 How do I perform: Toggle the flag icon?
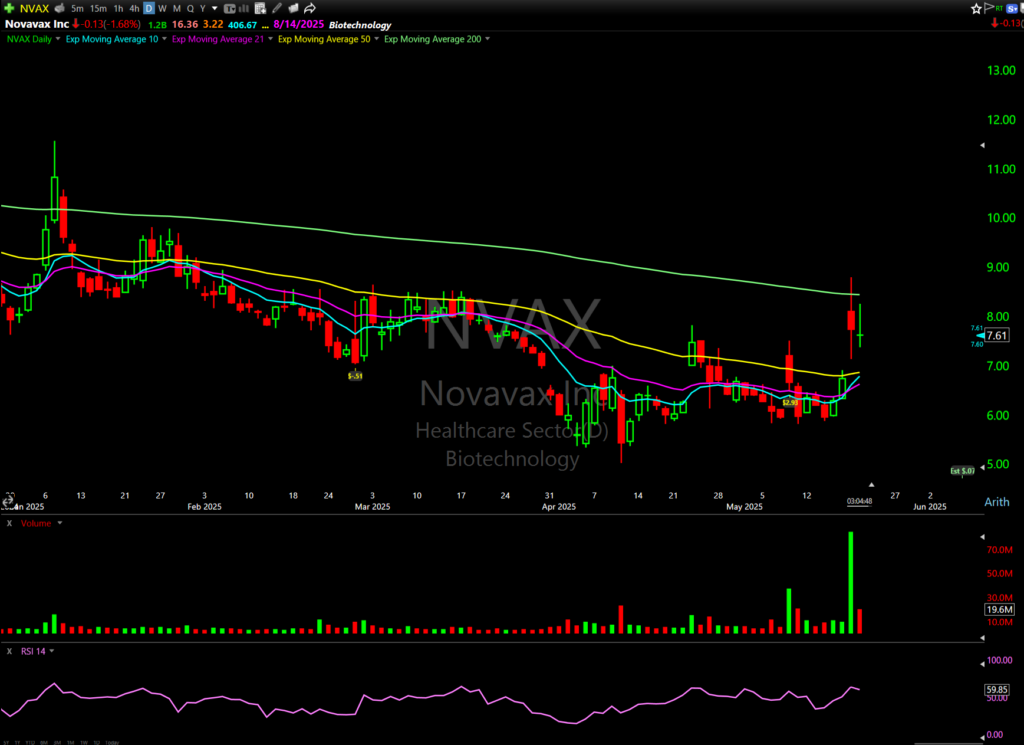point(989,8)
